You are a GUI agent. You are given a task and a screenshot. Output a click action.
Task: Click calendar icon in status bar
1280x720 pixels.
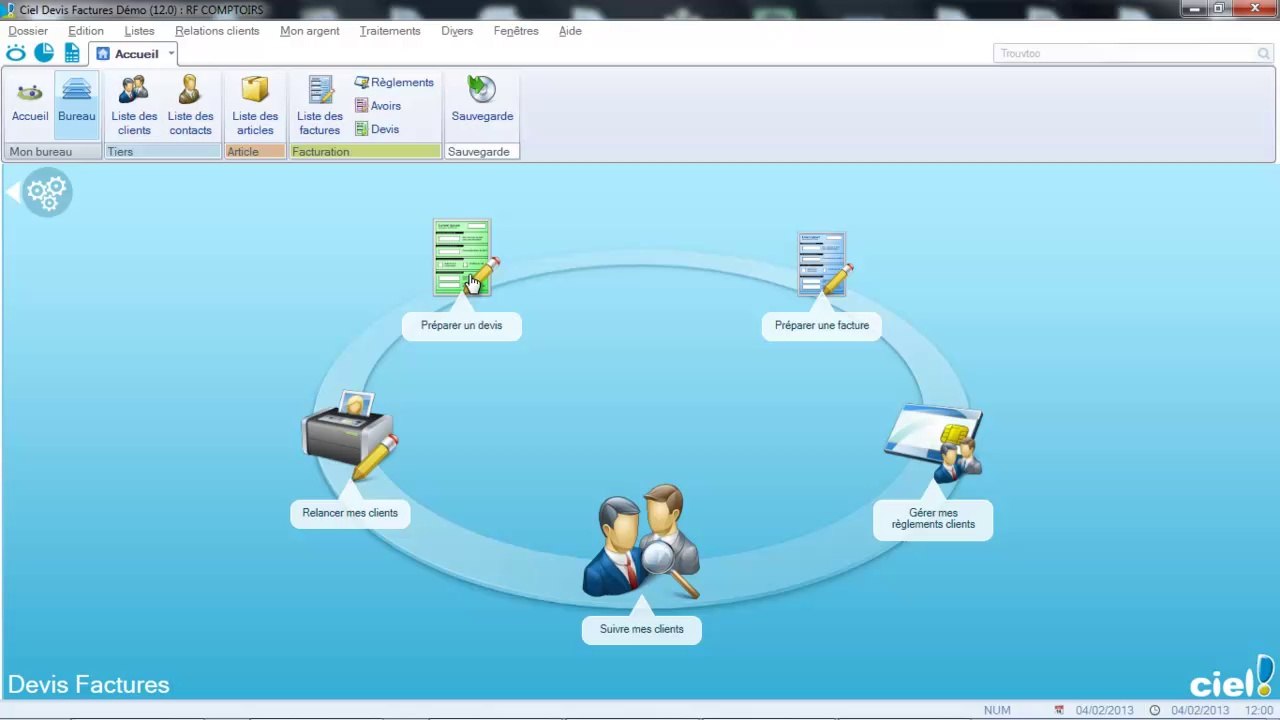(1059, 710)
